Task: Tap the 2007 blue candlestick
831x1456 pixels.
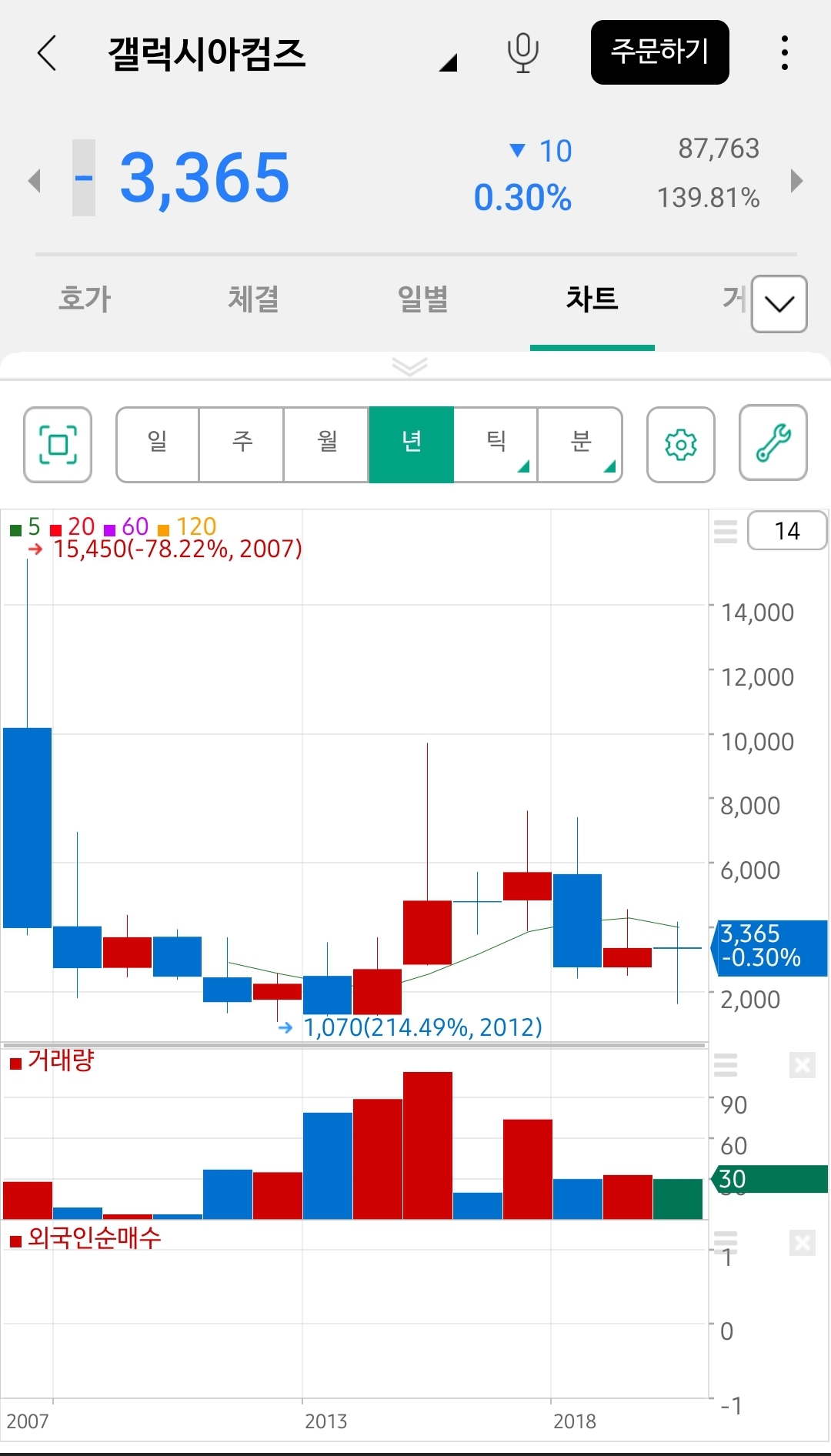Action: [x=28, y=827]
